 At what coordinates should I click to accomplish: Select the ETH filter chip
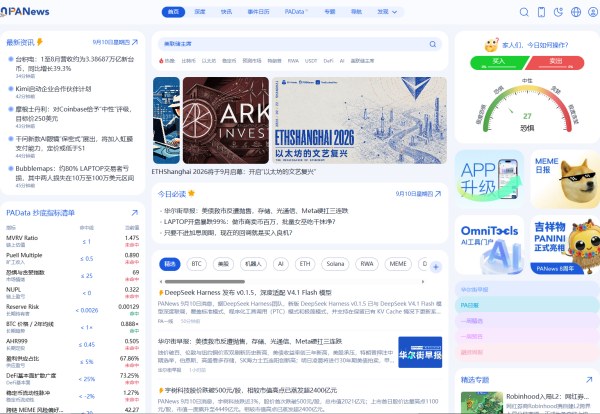(305, 264)
